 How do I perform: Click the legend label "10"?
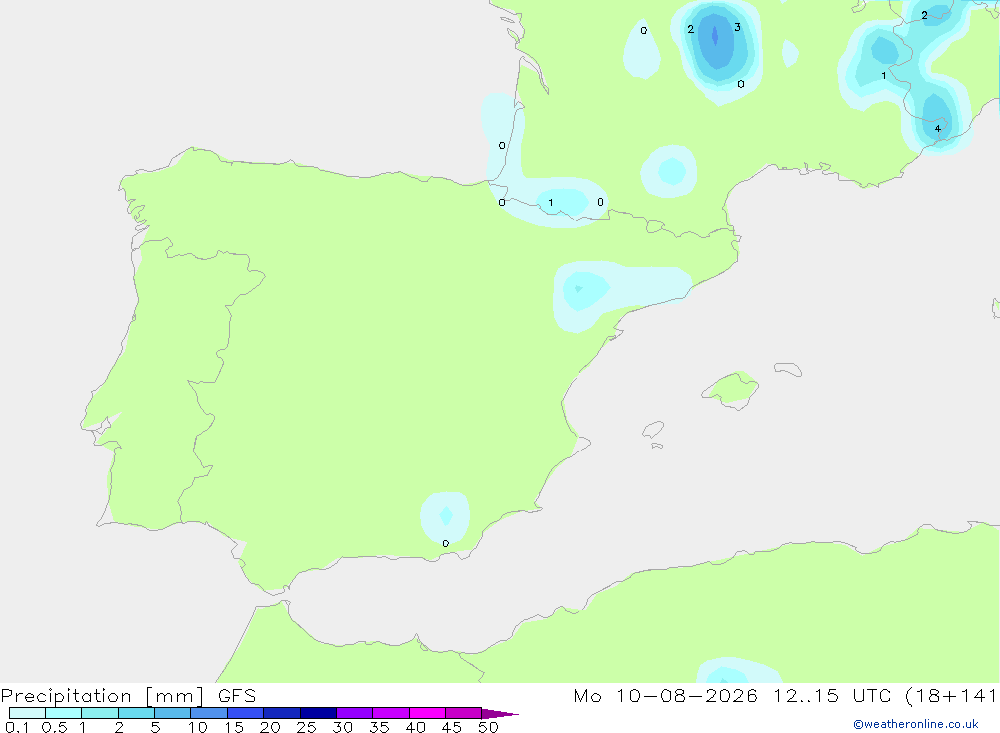click(198, 727)
